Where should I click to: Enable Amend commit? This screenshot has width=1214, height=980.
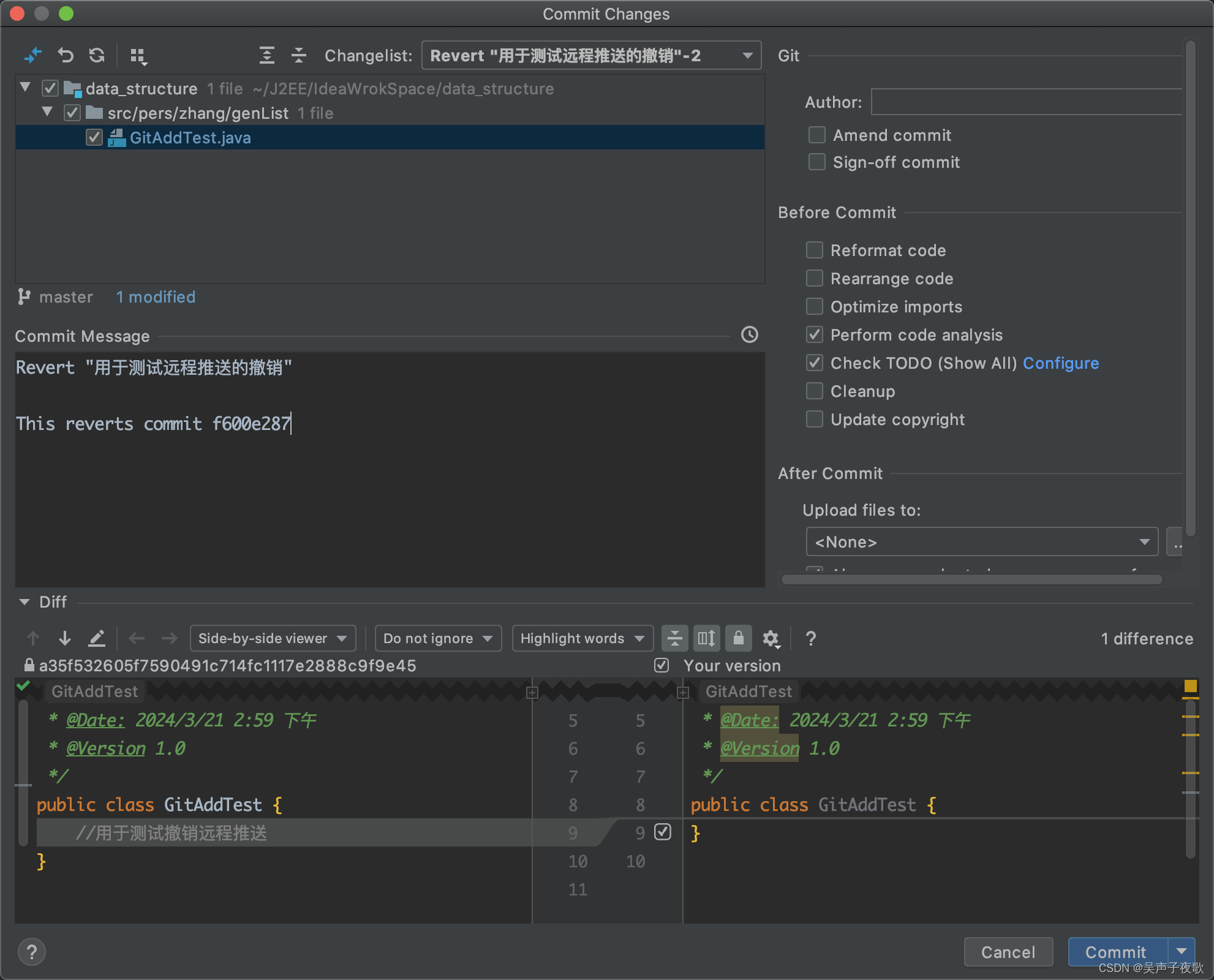[816, 135]
